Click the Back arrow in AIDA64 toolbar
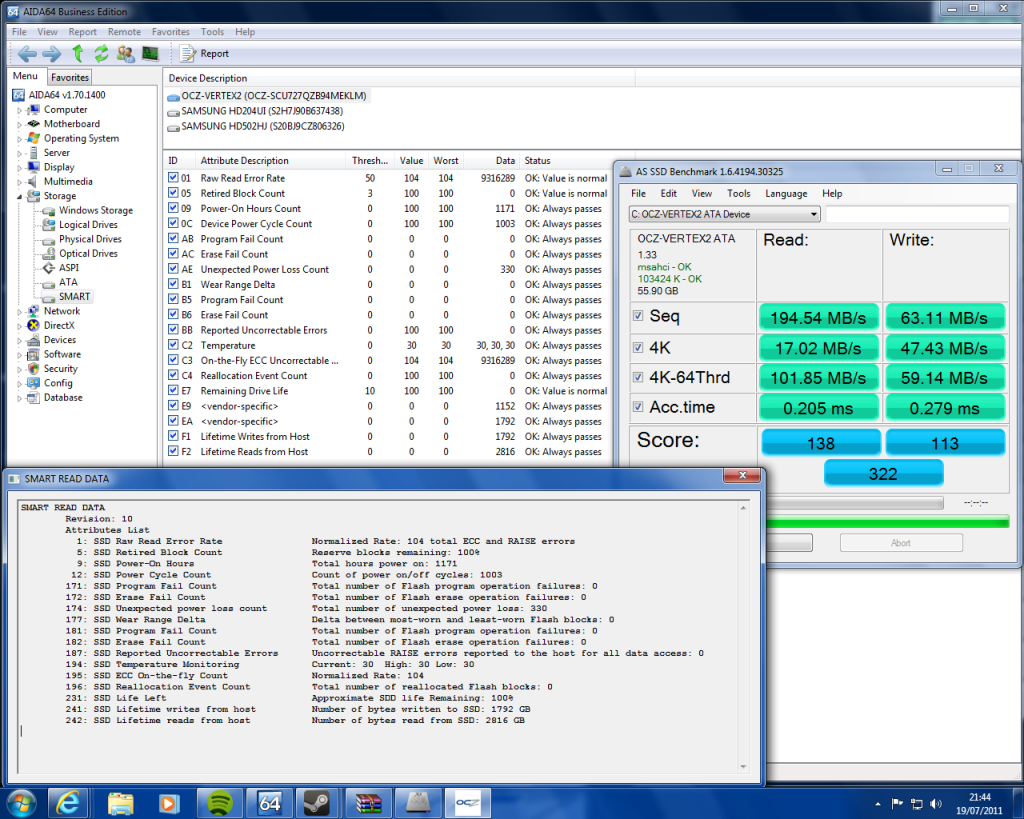The image size is (1024, 819). pyautogui.click(x=27, y=54)
